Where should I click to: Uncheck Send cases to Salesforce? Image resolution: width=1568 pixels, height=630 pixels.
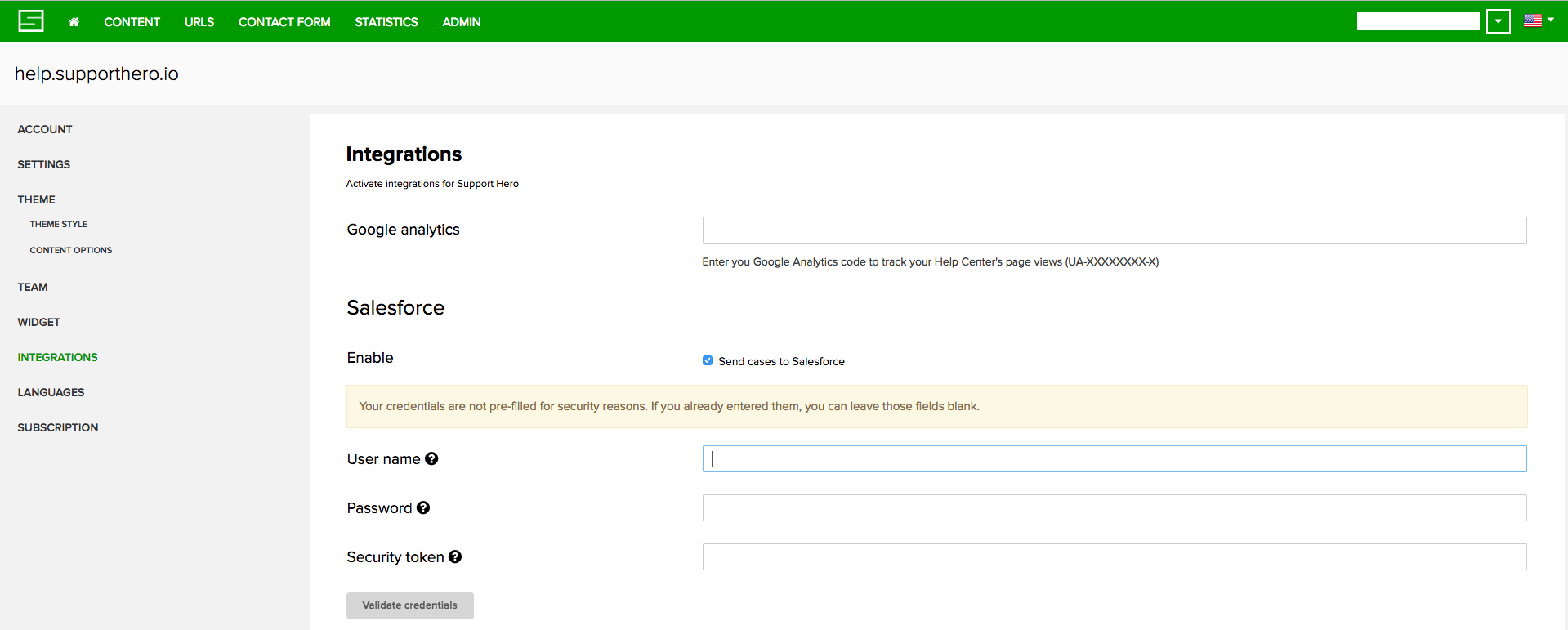click(x=708, y=361)
